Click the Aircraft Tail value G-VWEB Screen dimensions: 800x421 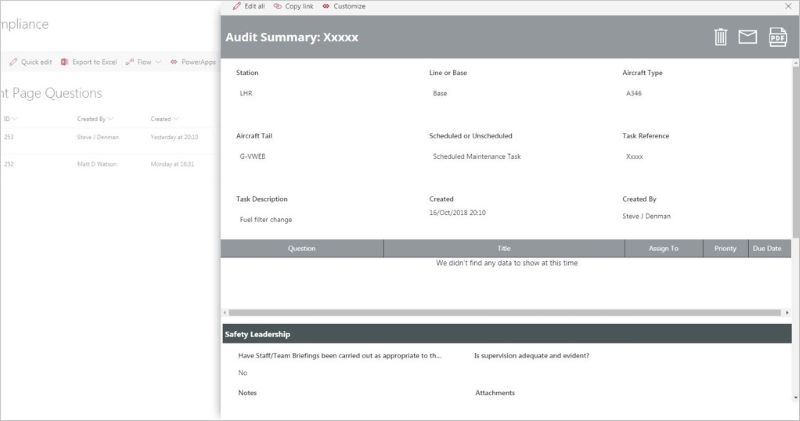tap(253, 157)
